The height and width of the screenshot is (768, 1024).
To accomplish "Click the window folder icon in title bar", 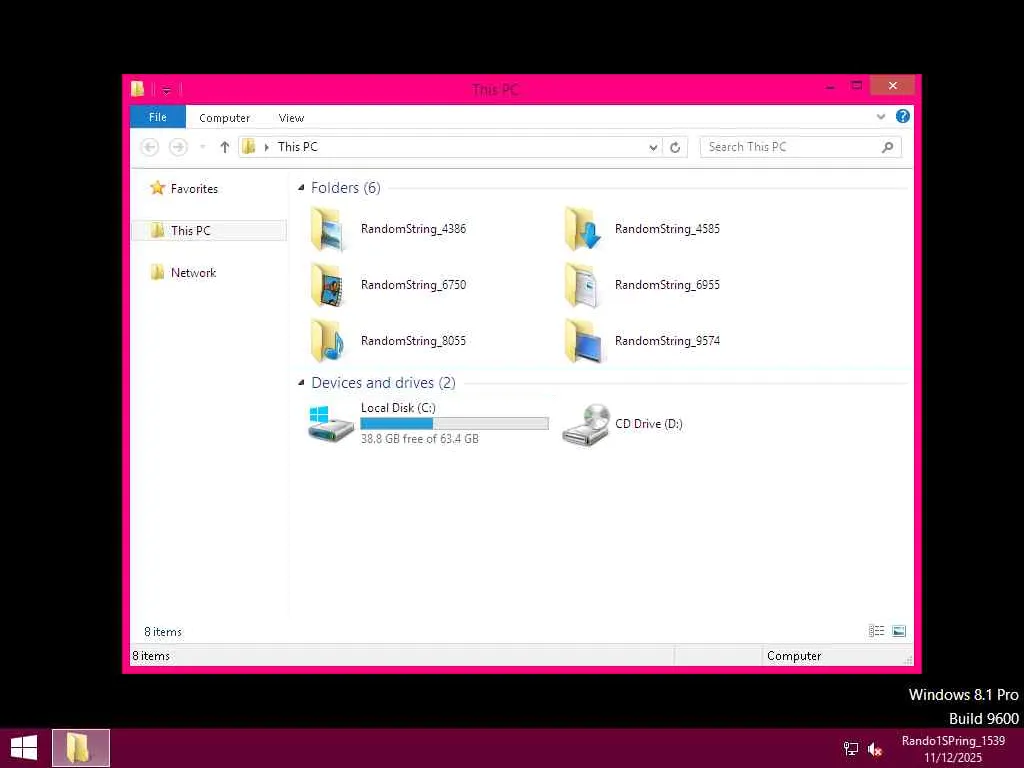I will pyautogui.click(x=137, y=89).
